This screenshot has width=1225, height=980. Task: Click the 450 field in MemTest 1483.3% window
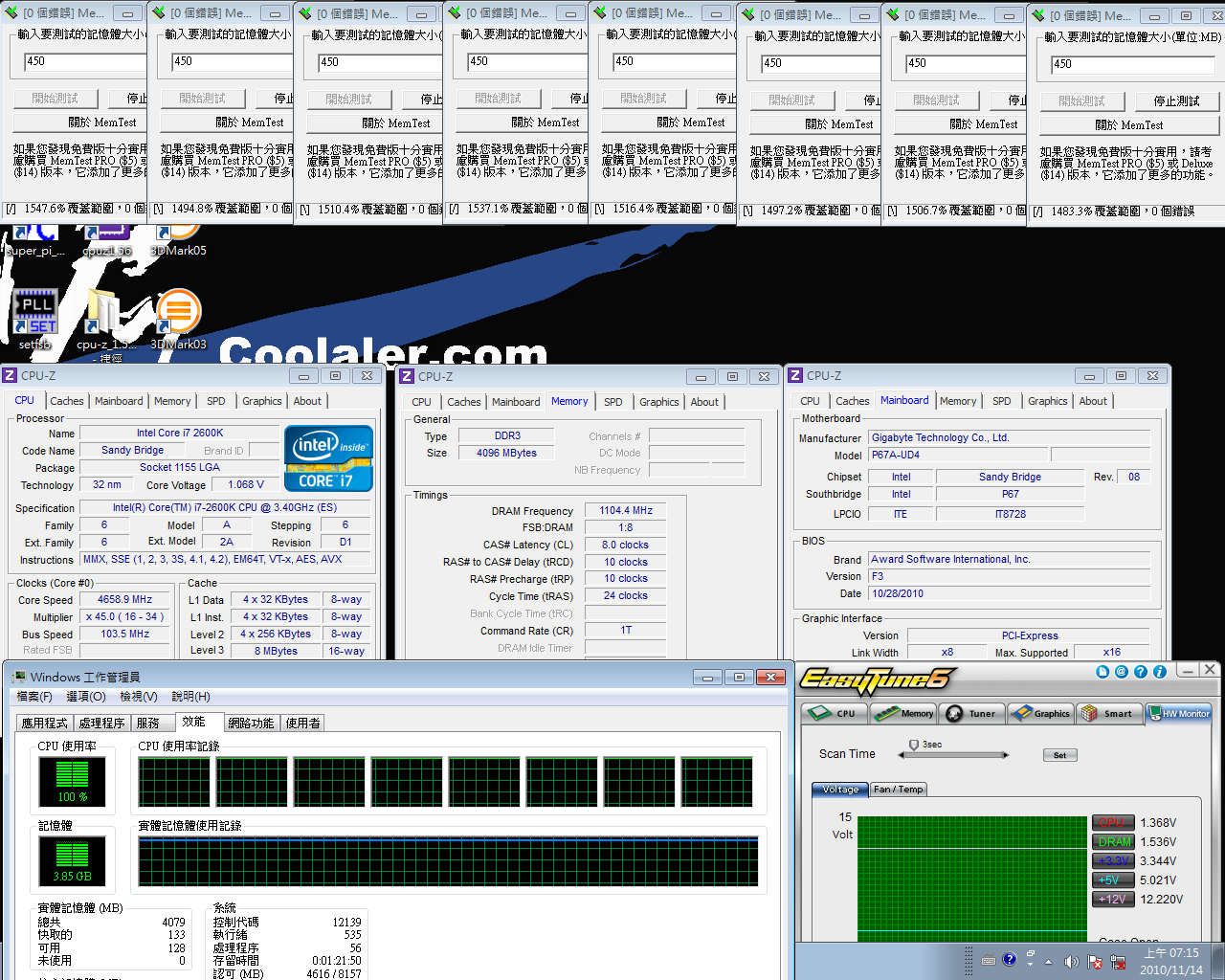[x=1132, y=64]
